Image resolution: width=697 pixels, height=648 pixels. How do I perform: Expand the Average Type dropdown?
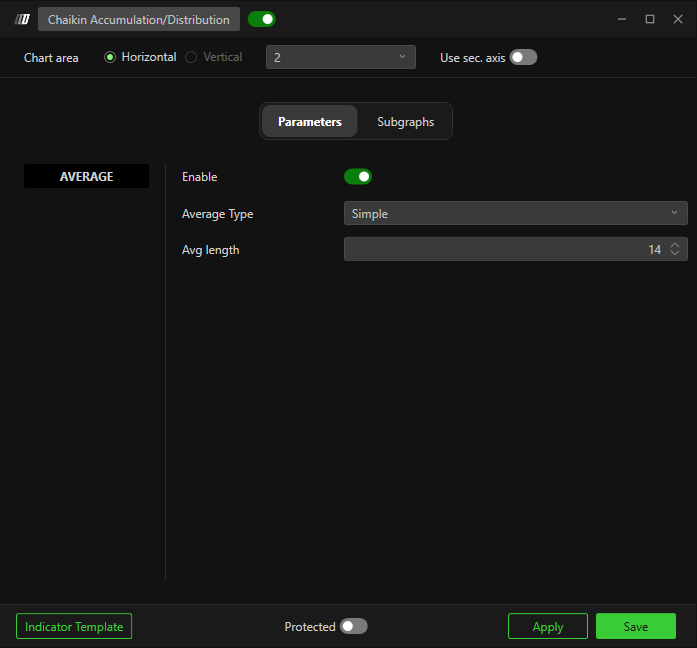(515, 213)
